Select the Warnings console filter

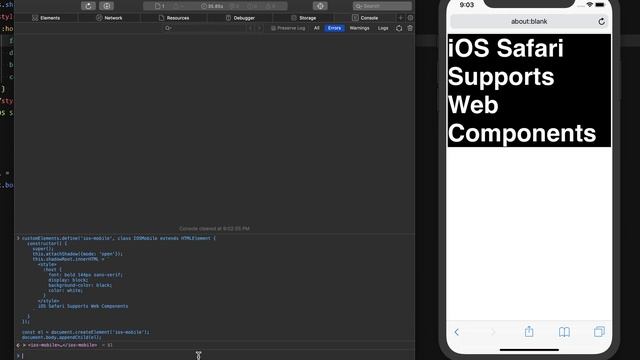tap(359, 28)
